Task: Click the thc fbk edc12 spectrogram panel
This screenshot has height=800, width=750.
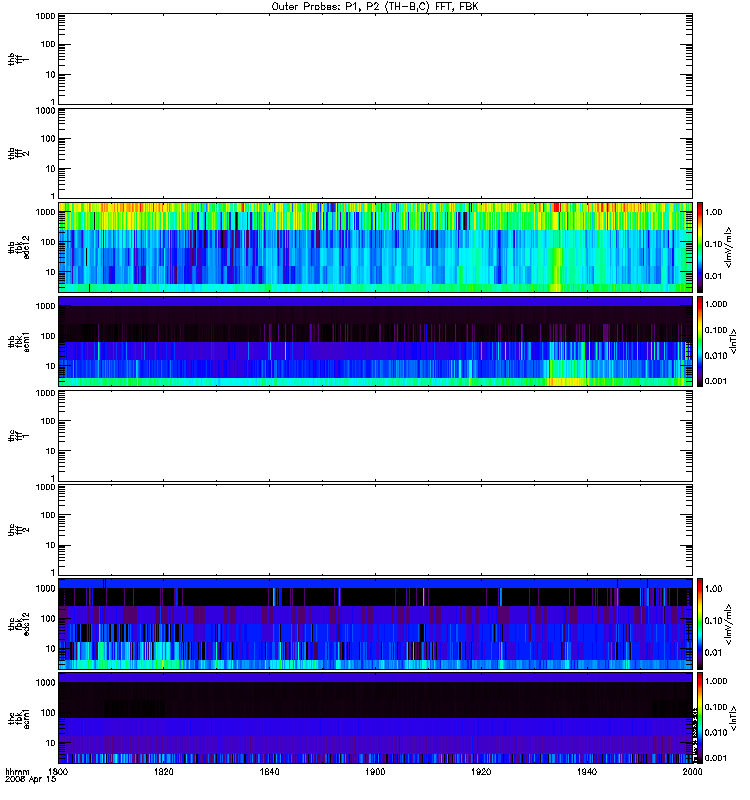Action: [376, 623]
